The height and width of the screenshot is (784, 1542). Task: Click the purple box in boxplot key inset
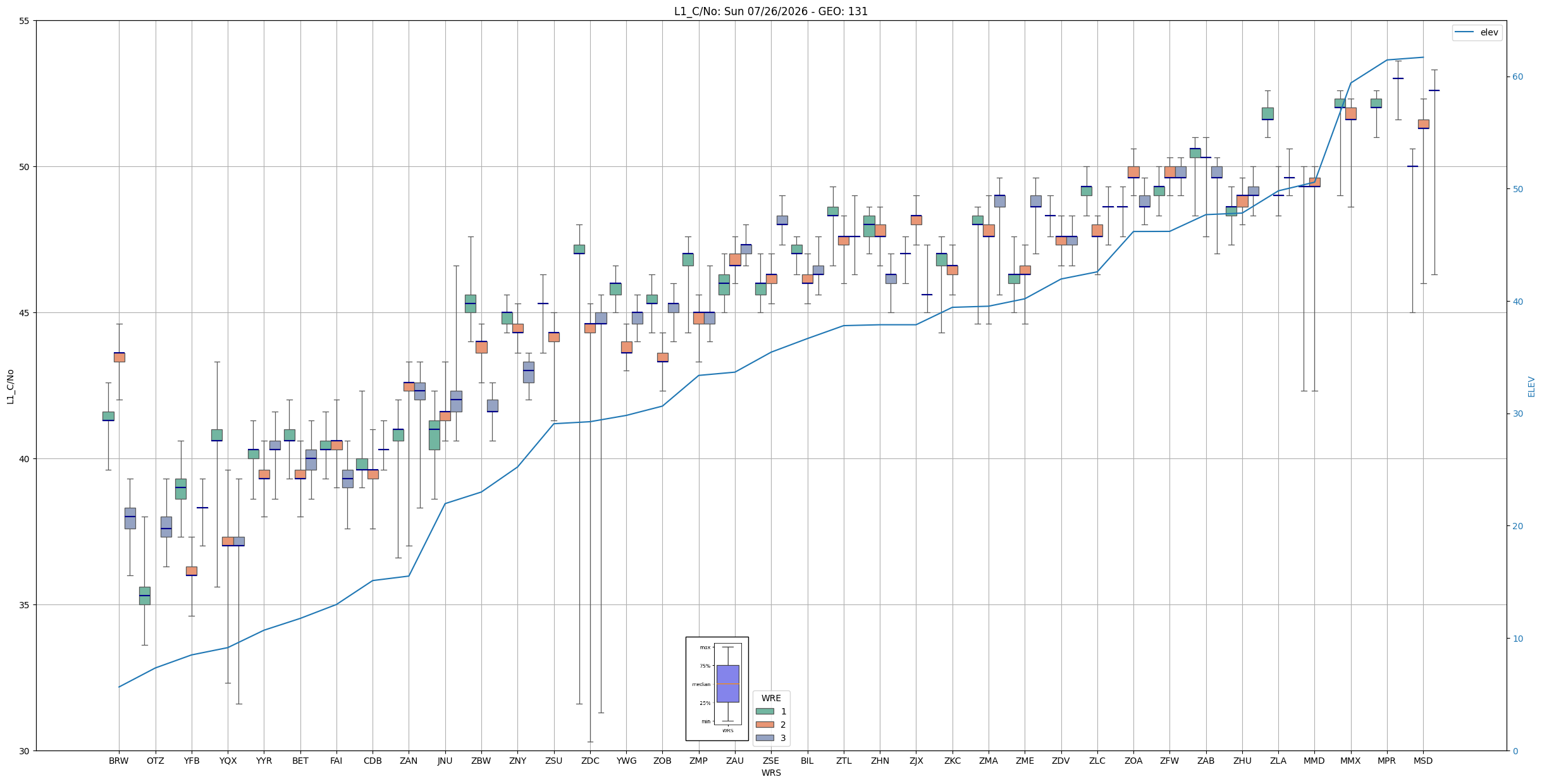pyautogui.click(x=727, y=683)
